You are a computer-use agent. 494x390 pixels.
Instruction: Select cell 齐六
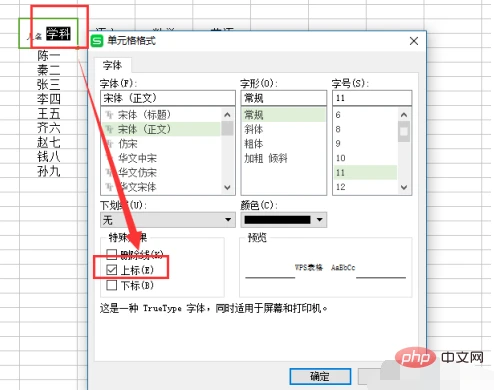point(49,128)
